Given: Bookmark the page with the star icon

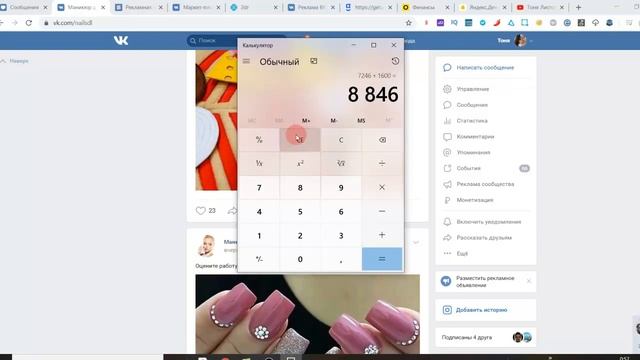Looking at the screenshot, I should (x=409, y=23).
